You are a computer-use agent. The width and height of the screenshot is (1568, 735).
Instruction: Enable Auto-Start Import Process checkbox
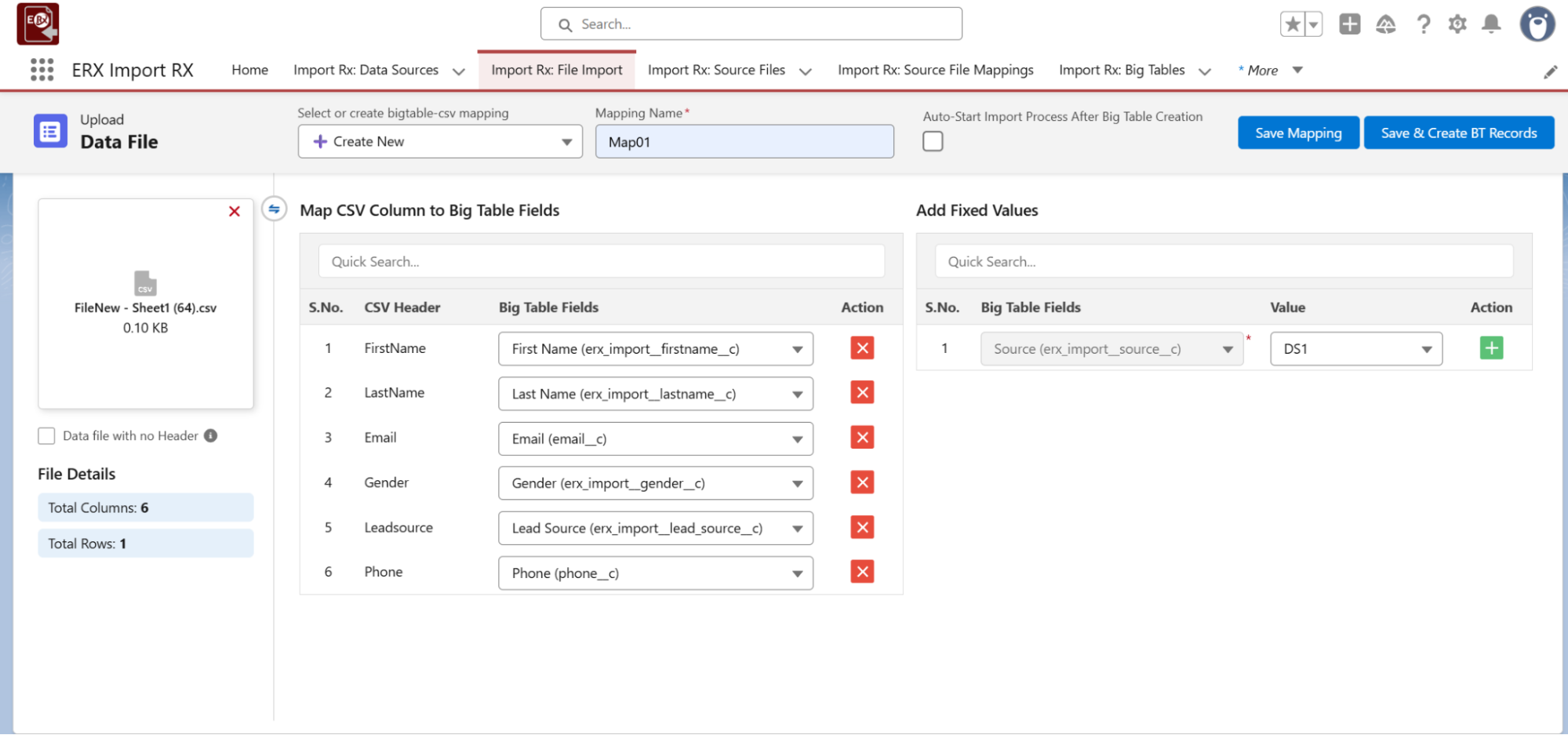(933, 141)
